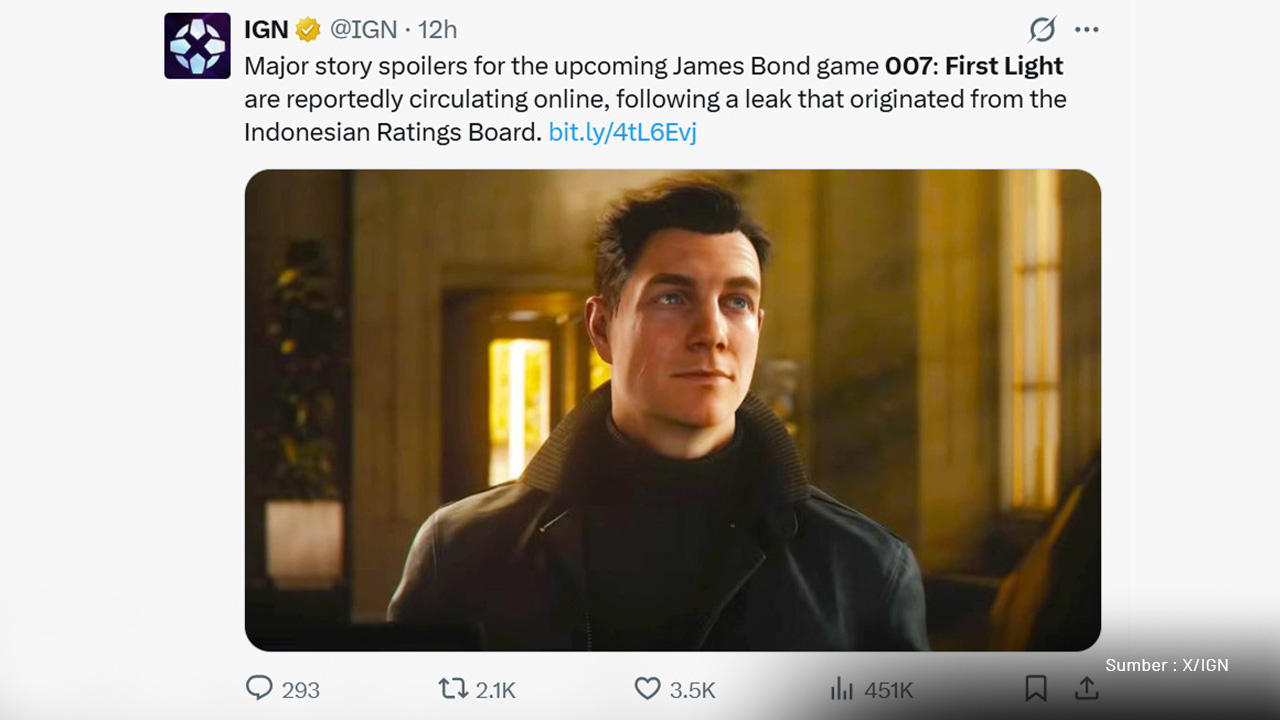
Task: Click the 2.1K reposts count
Action: (x=495, y=690)
